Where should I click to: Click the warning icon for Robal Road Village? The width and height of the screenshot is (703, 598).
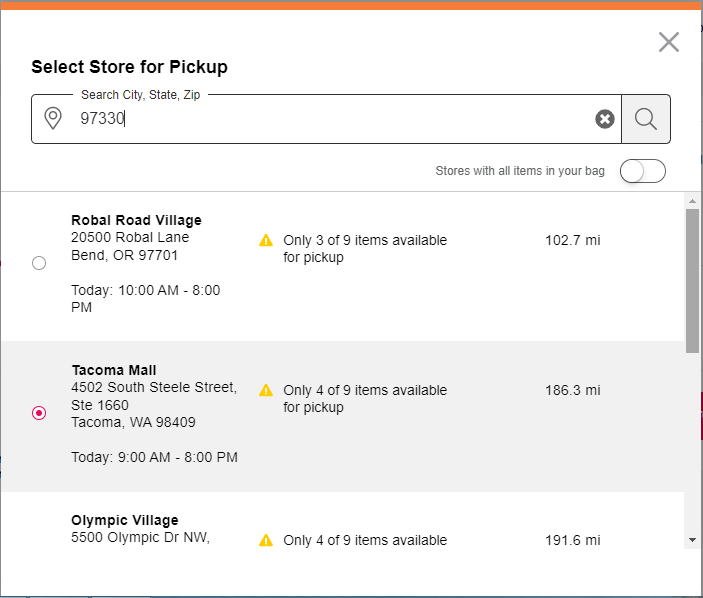[x=266, y=240]
